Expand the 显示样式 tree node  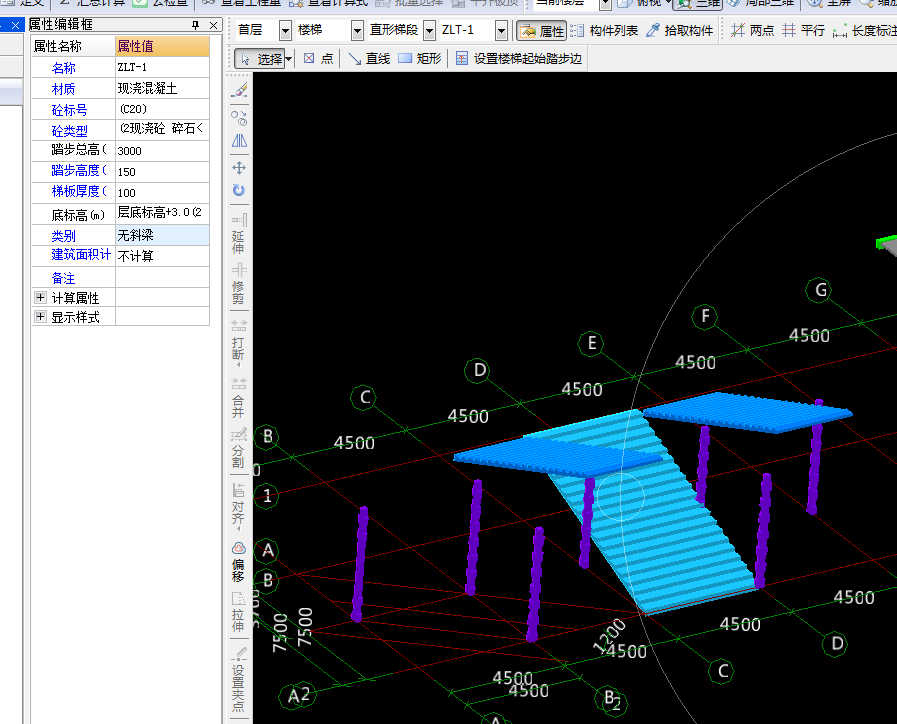(40, 317)
